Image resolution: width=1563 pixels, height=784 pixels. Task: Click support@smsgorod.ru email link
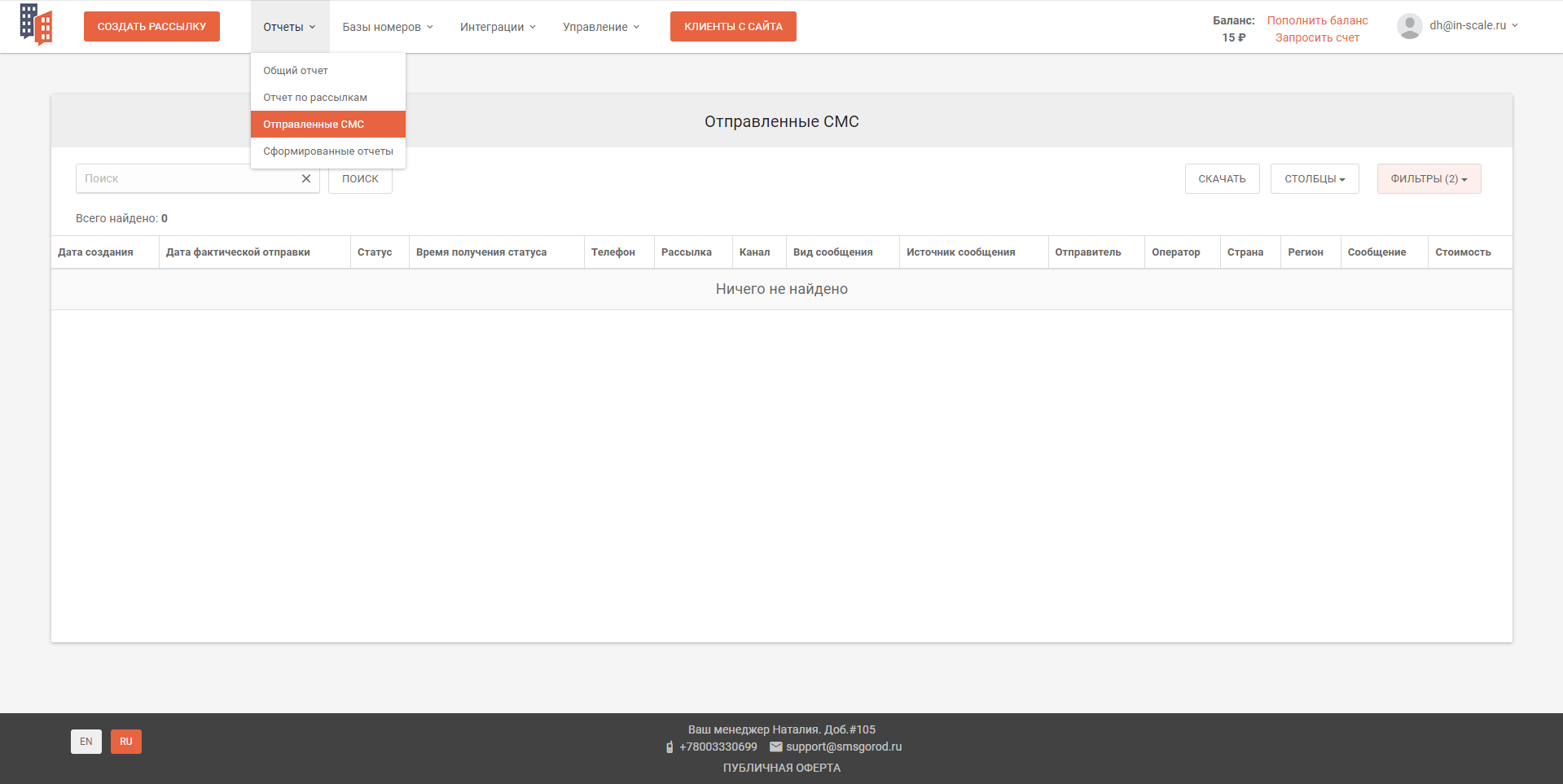844,747
